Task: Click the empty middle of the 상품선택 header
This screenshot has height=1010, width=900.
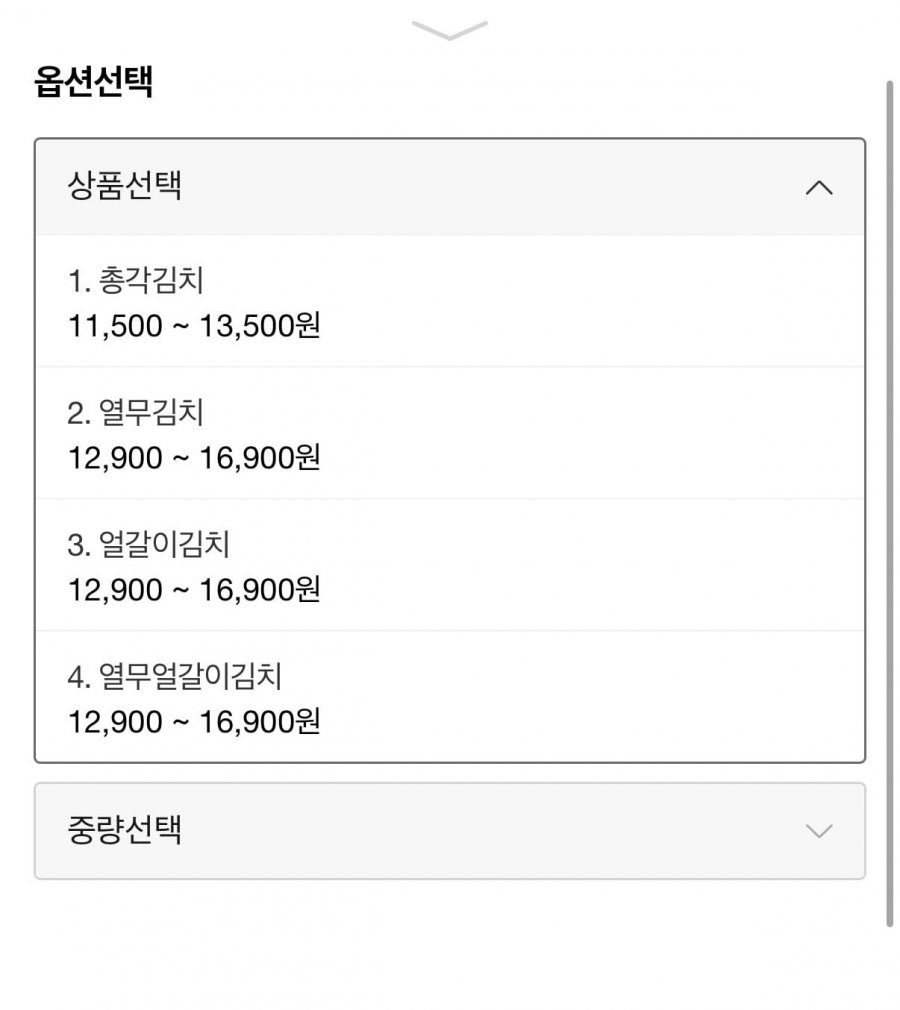Action: click(480, 187)
